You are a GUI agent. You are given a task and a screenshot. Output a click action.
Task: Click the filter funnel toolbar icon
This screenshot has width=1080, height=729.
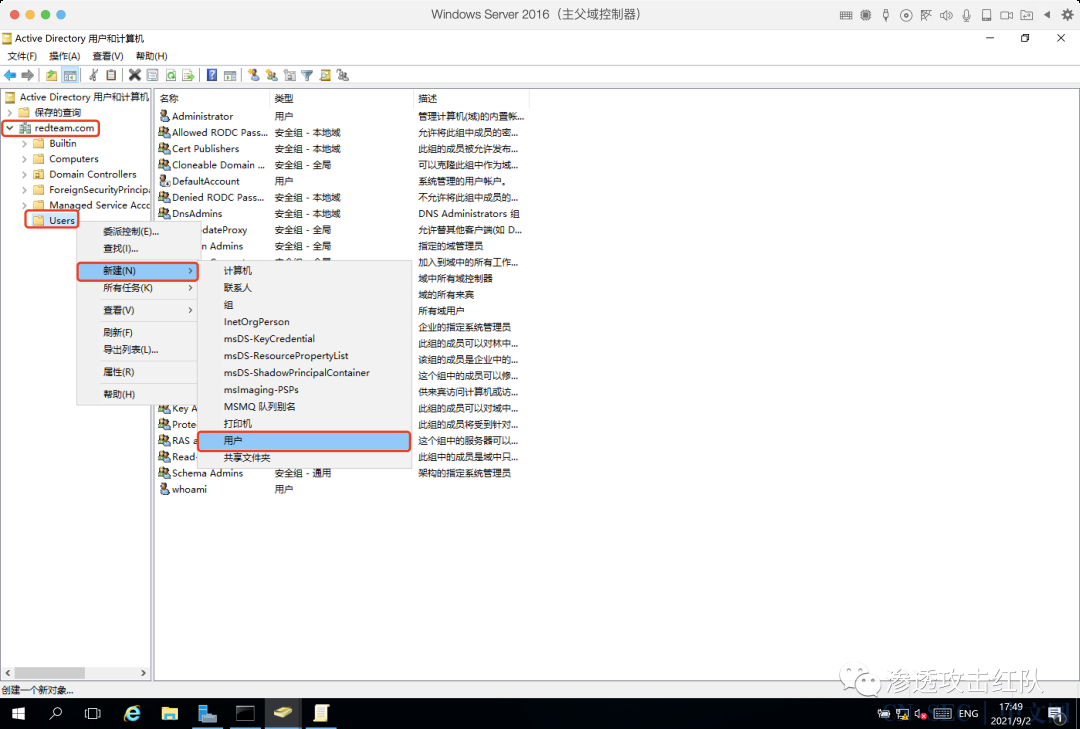(x=307, y=75)
